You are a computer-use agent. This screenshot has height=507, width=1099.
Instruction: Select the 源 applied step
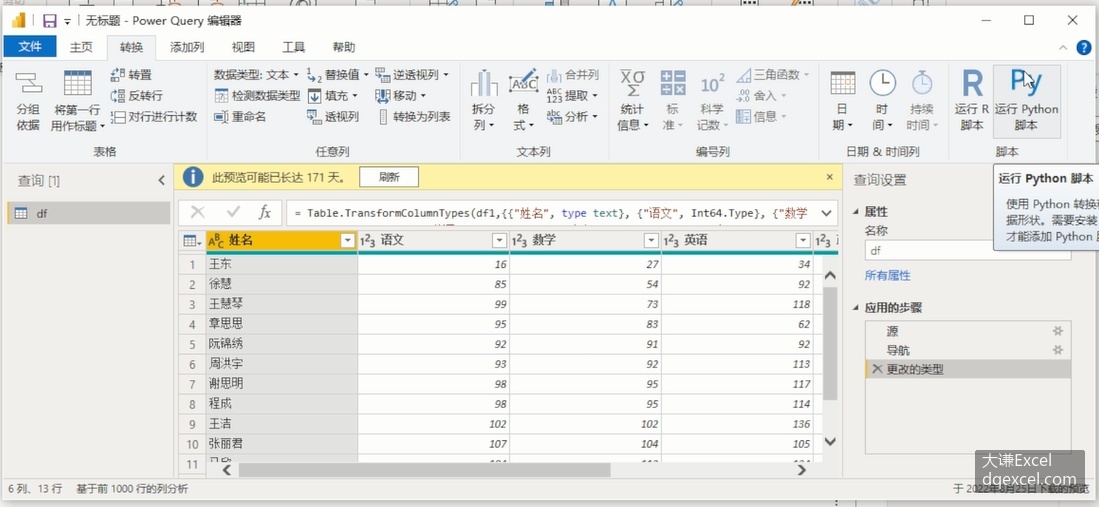(967, 331)
